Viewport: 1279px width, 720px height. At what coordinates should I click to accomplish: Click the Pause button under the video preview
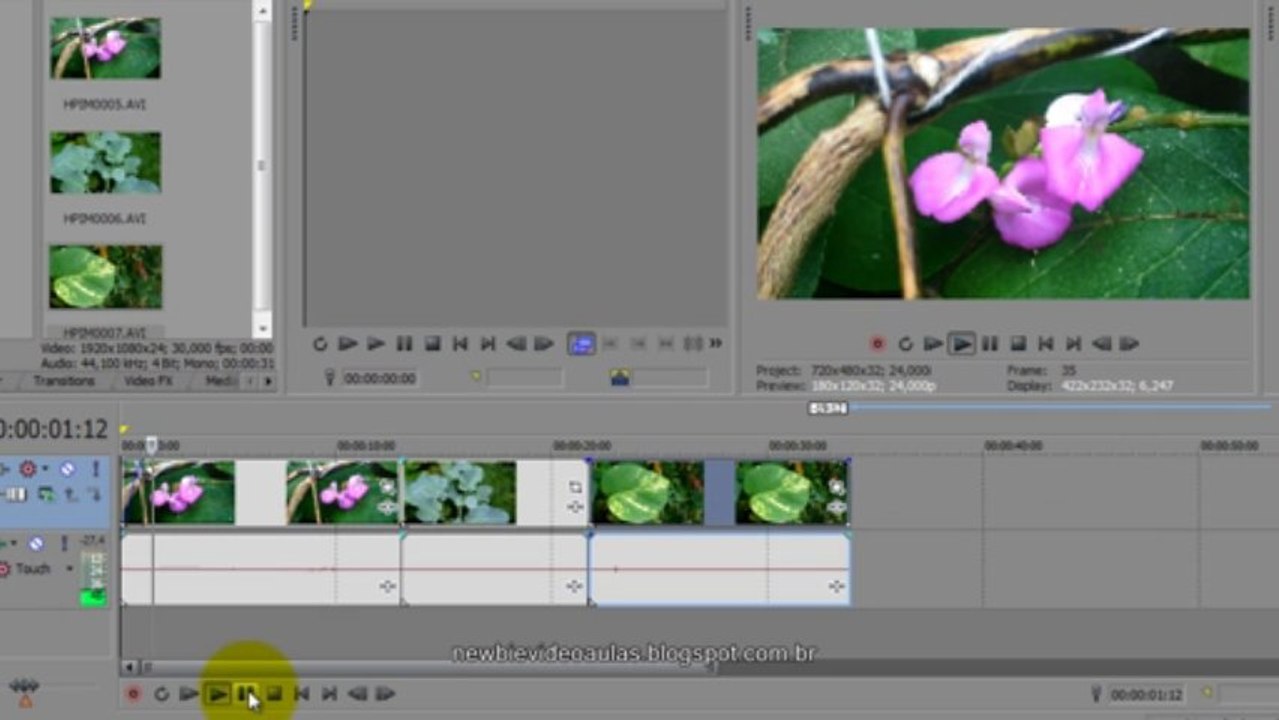(x=989, y=343)
